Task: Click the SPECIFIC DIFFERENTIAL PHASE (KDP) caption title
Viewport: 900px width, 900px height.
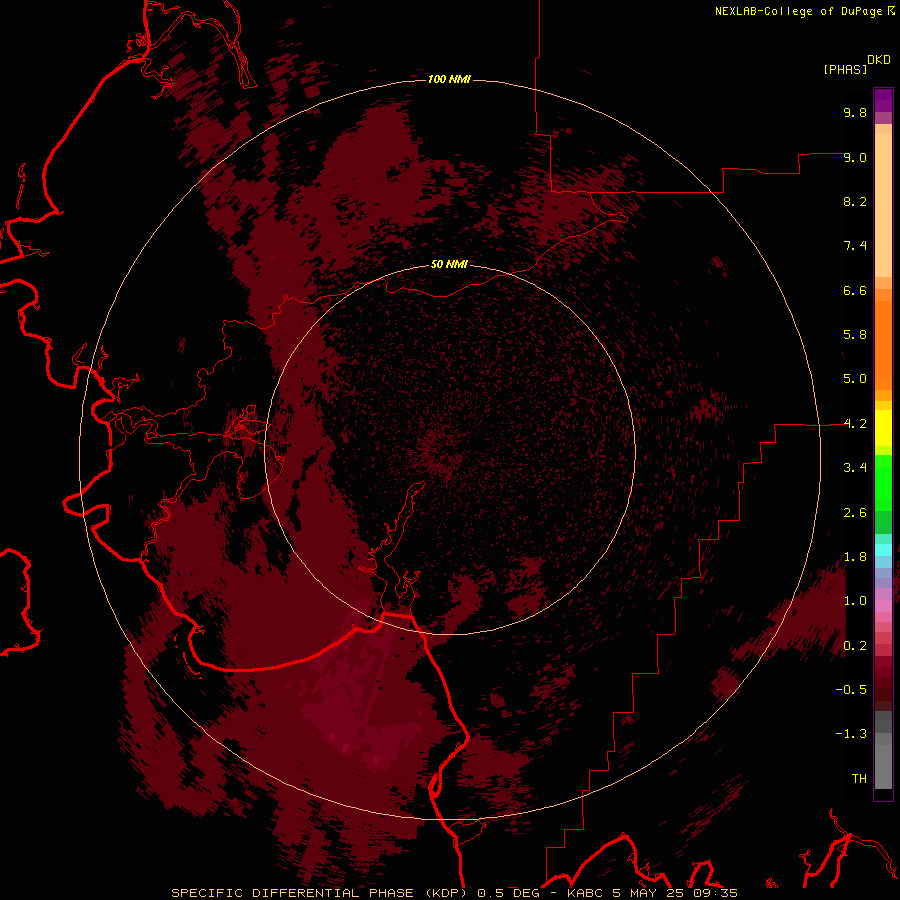Action: 320,893
